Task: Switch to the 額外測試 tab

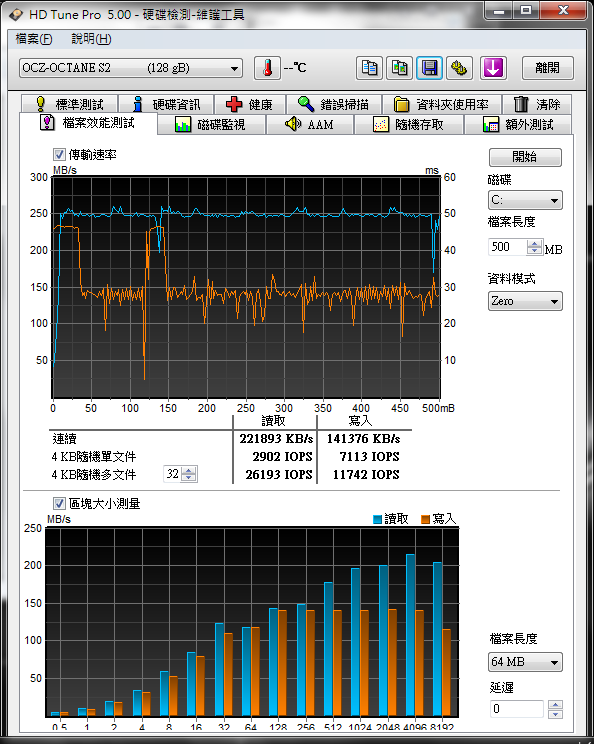Action: coord(518,125)
